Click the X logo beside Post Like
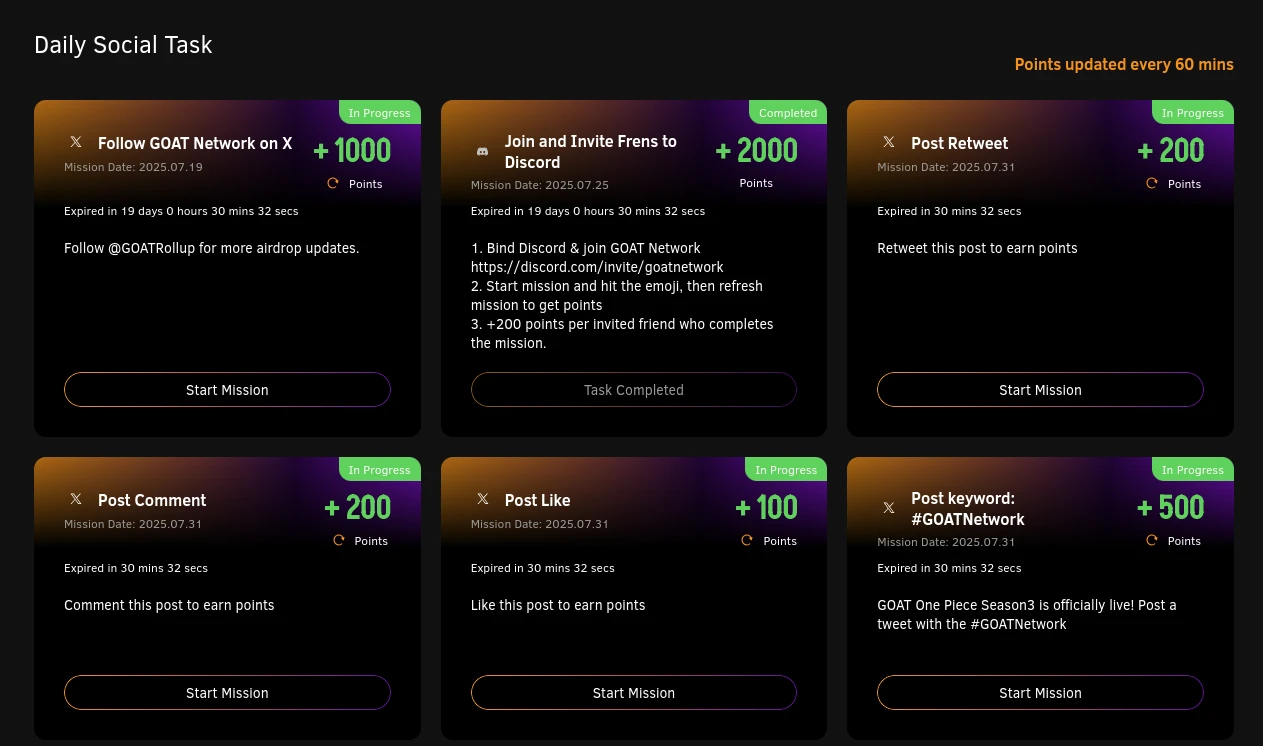 tap(483, 499)
